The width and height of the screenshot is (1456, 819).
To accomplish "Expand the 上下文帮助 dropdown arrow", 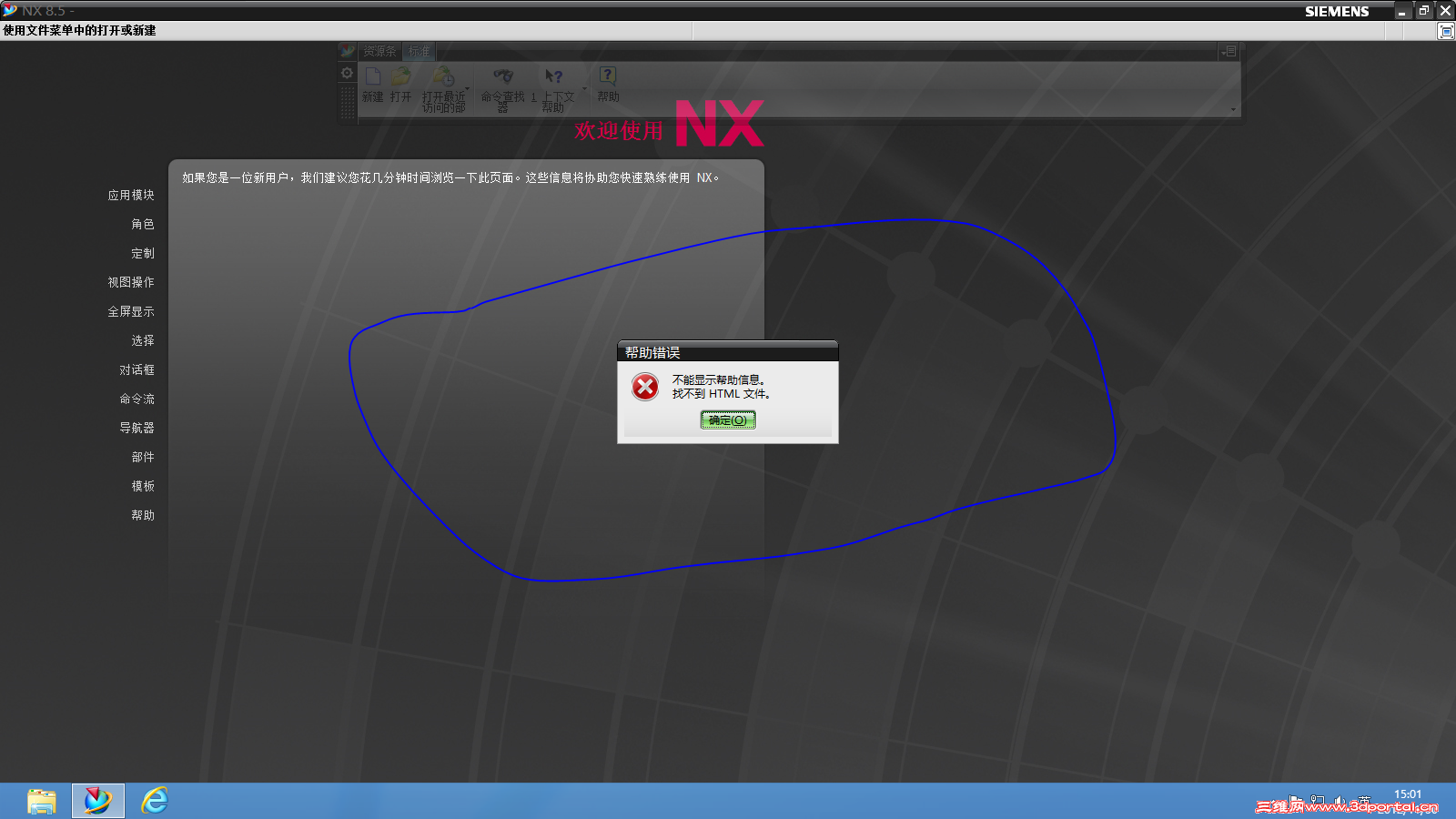I will click(x=584, y=88).
